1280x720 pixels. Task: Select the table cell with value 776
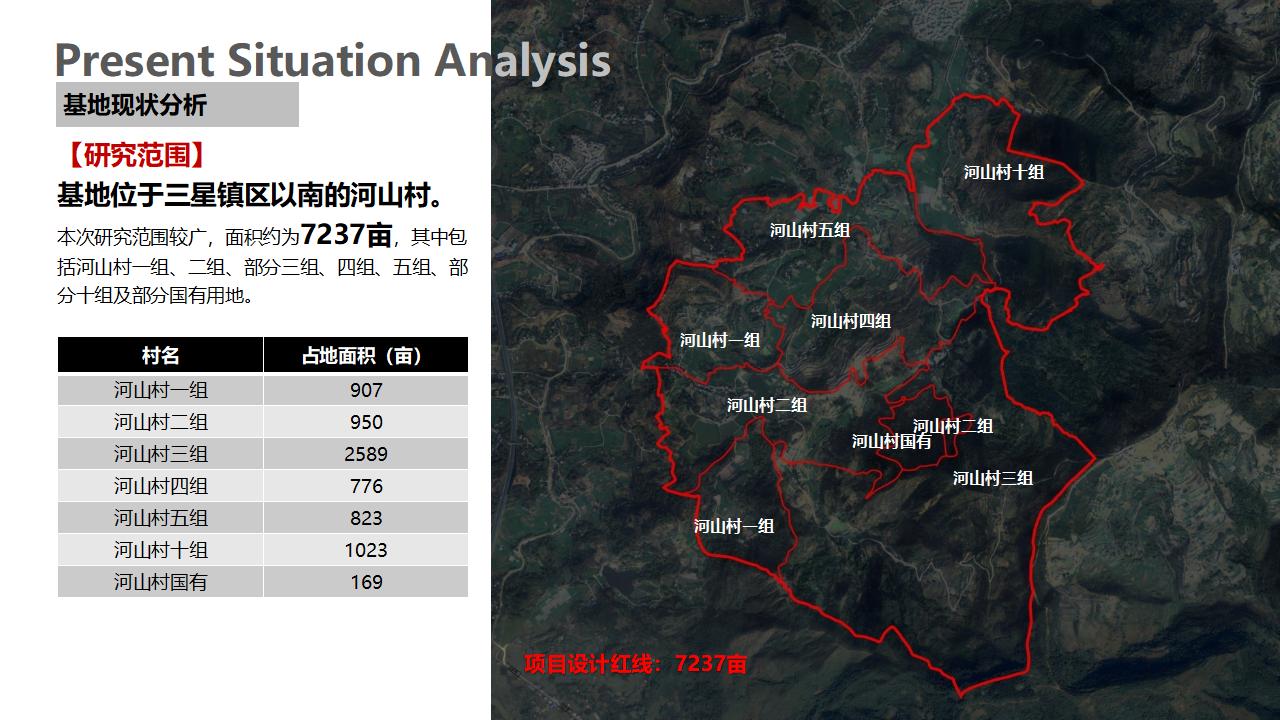(x=366, y=486)
